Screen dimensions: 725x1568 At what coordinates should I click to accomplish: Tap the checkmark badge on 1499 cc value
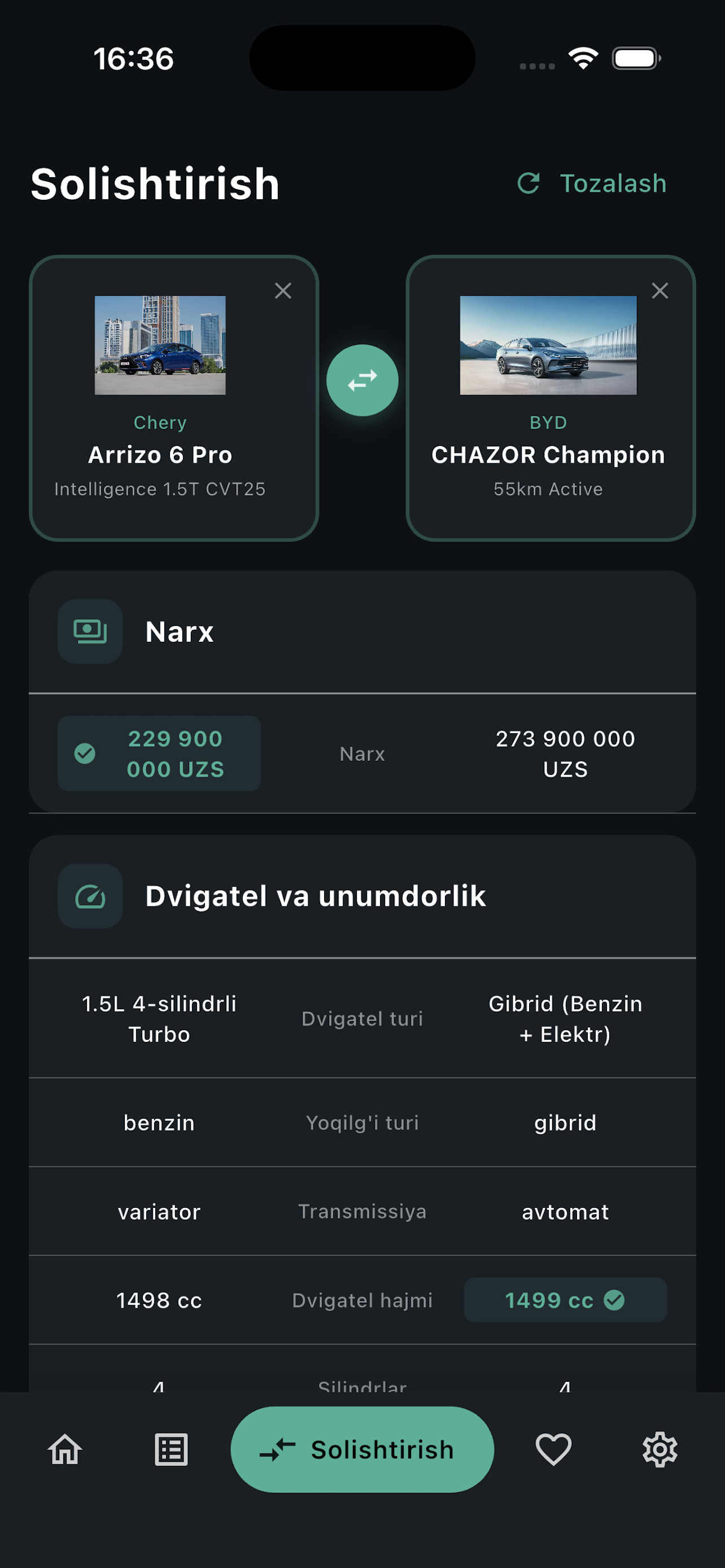[x=615, y=1299]
